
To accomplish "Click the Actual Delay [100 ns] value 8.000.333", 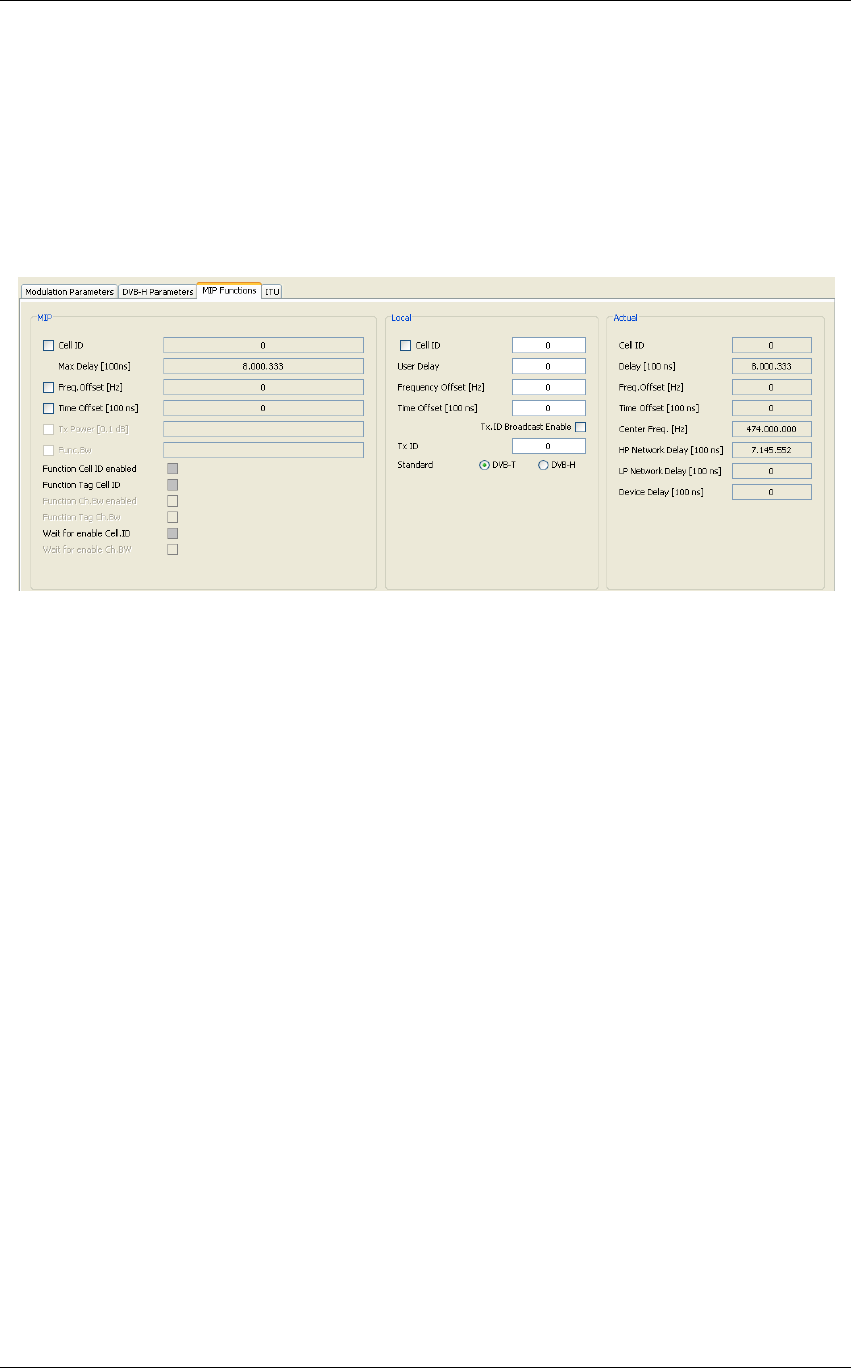I will (771, 366).
